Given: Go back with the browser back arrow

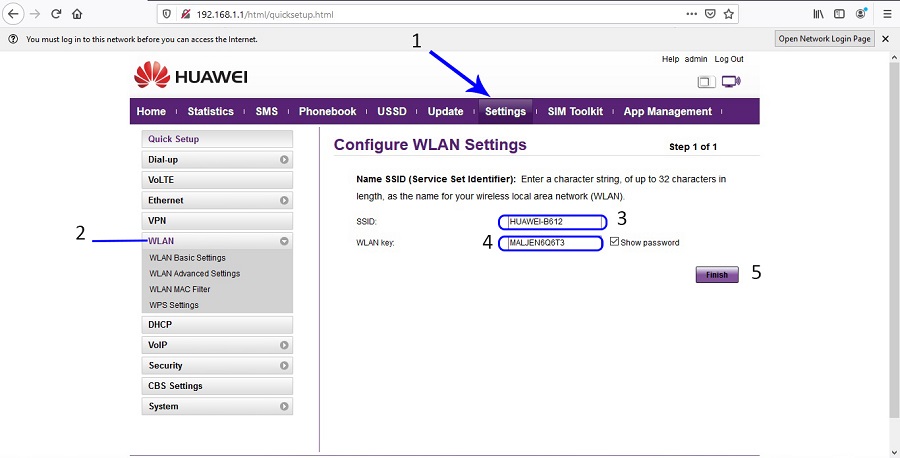Looking at the screenshot, I should point(14,14).
